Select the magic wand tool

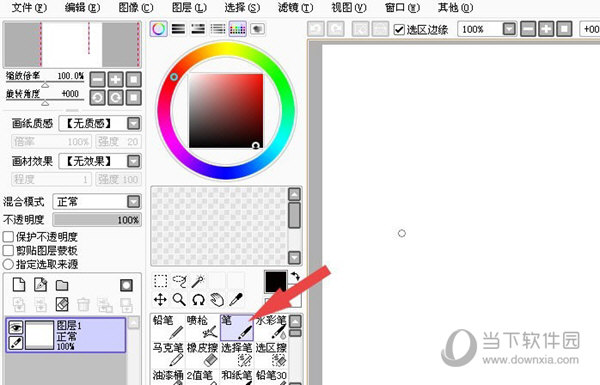pos(198,281)
